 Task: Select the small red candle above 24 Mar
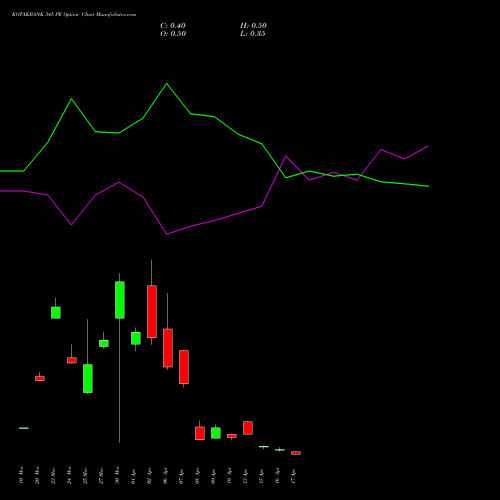[x=72, y=360]
